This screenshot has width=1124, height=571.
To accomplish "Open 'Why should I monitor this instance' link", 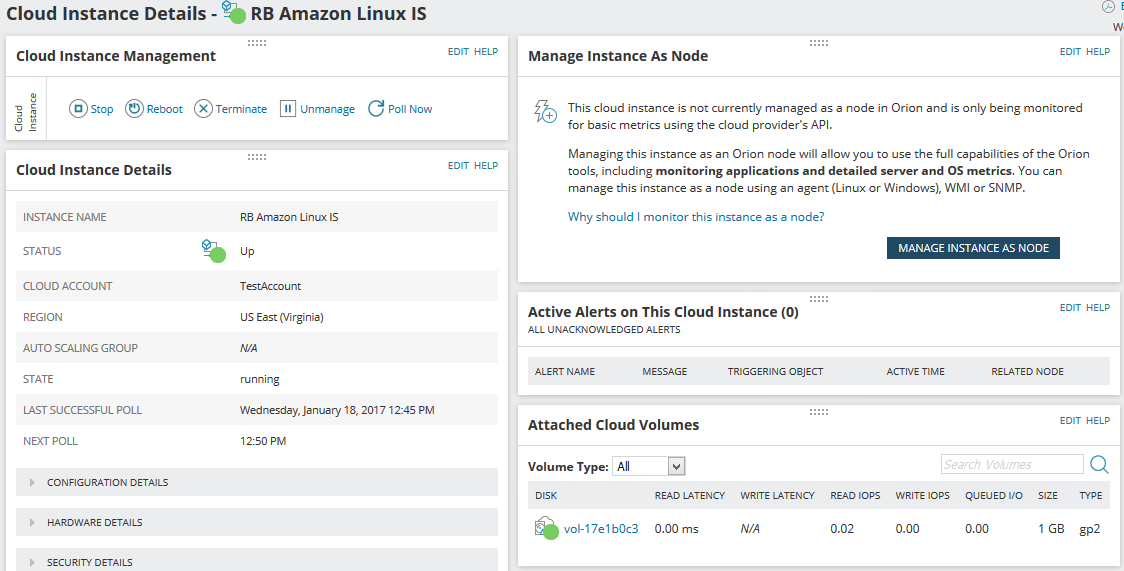I will tap(696, 217).
